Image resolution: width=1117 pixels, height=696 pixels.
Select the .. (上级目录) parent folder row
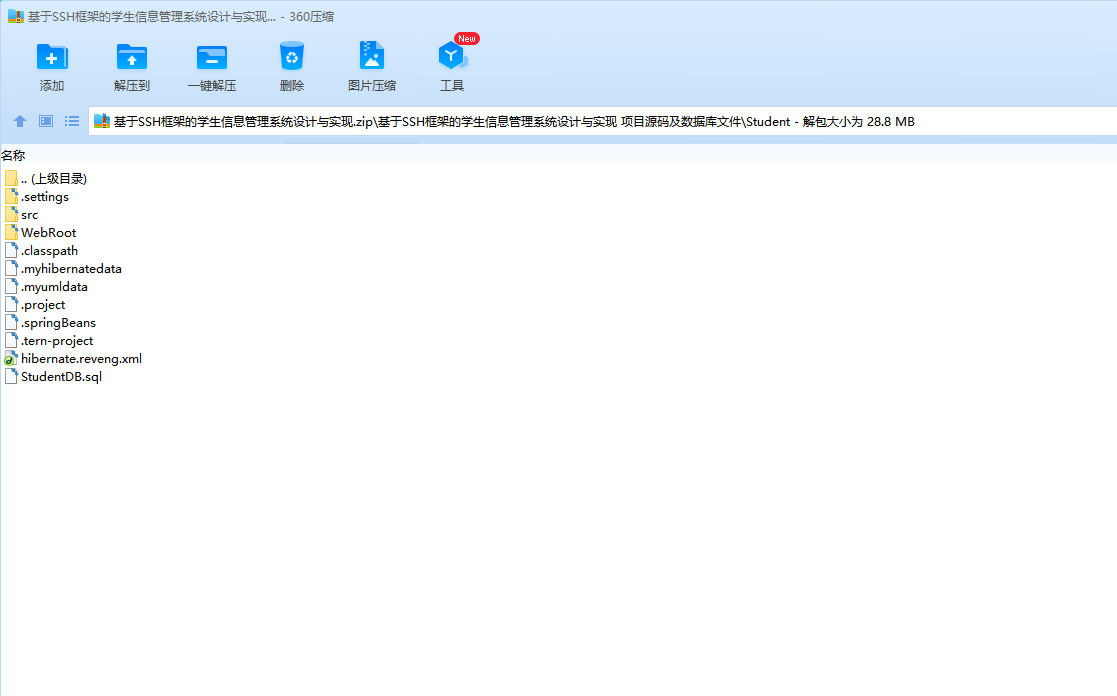tap(46, 178)
